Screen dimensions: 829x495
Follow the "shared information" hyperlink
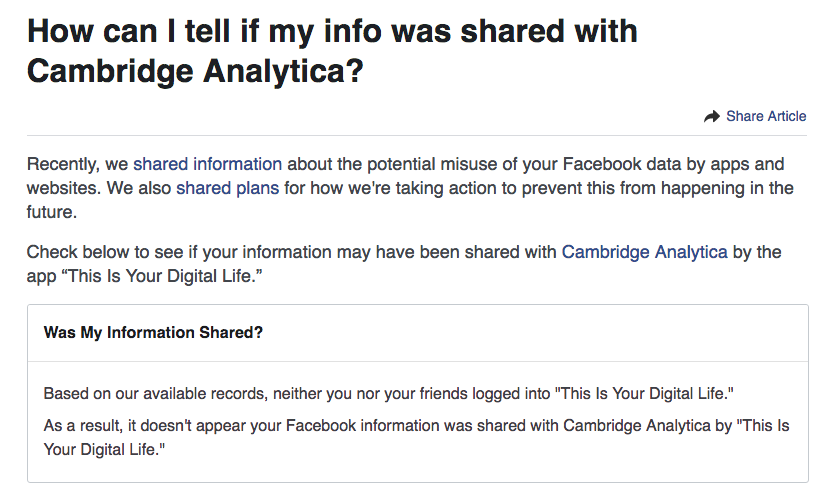[207, 163]
